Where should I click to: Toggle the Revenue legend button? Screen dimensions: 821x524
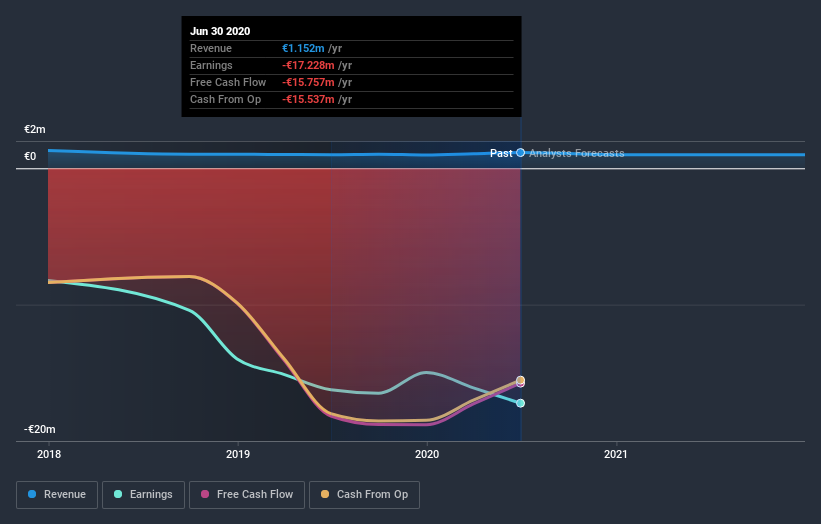click(57, 495)
